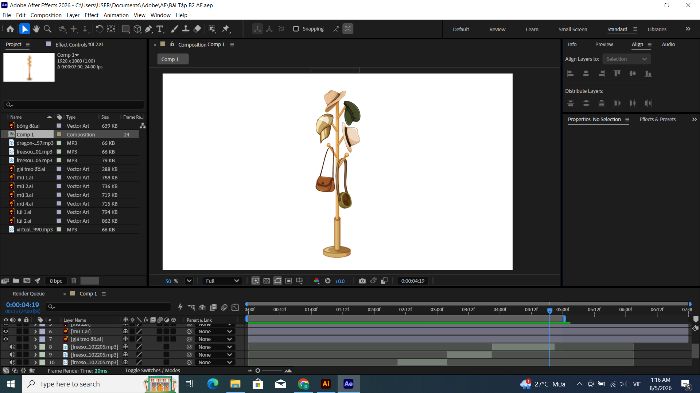Open parent dropdown for layer 7
This screenshot has width=700, height=393.
[x=216, y=339]
